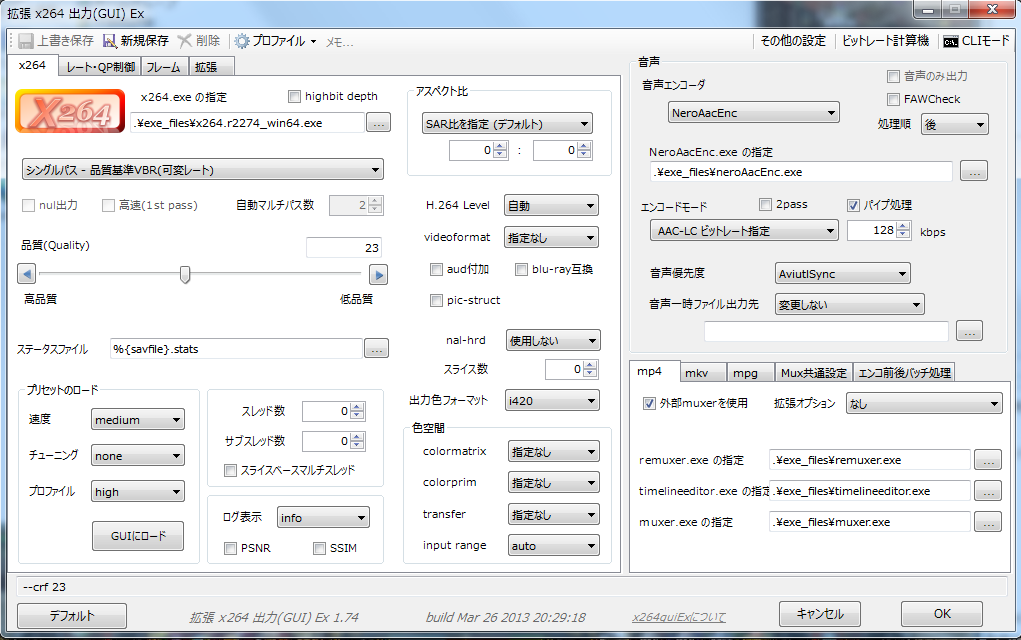Image resolution: width=1021 pixels, height=640 pixels.
Task: Enable PSNR checkbox
Action: [x=230, y=548]
